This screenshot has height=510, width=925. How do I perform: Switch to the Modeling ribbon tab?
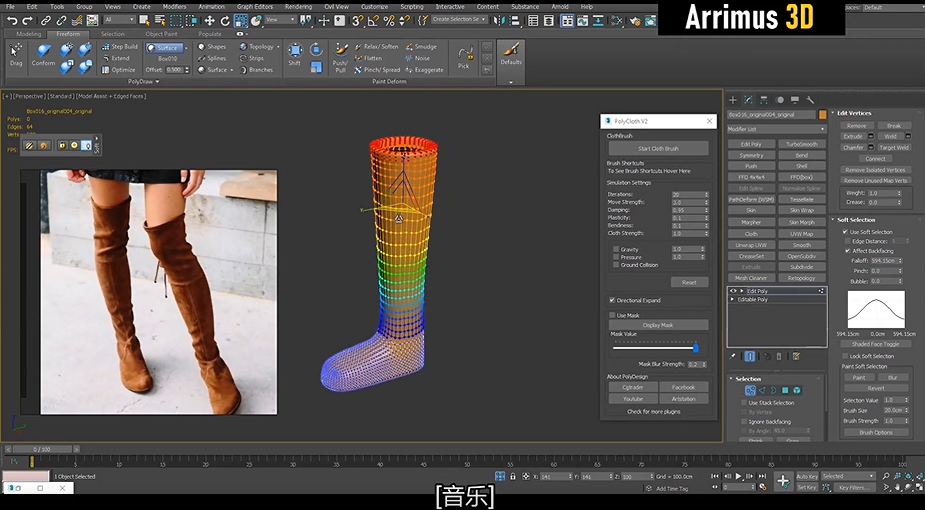28,34
